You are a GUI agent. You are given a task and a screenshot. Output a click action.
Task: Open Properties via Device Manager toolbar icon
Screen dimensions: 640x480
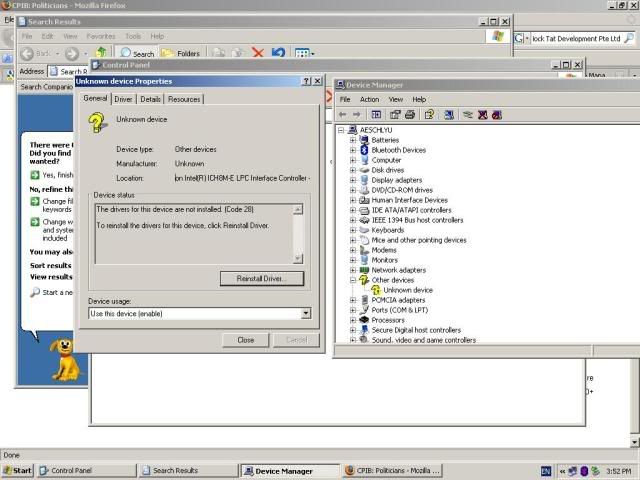[395, 115]
